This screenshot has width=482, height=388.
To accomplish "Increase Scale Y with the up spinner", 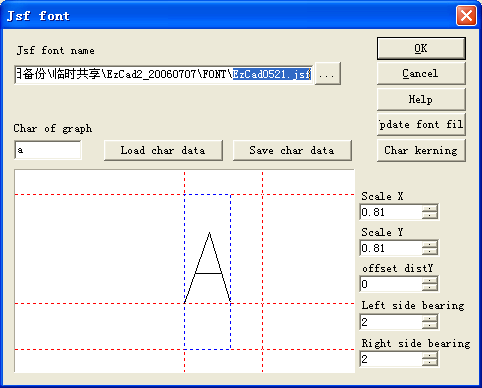I will (x=430, y=245).
